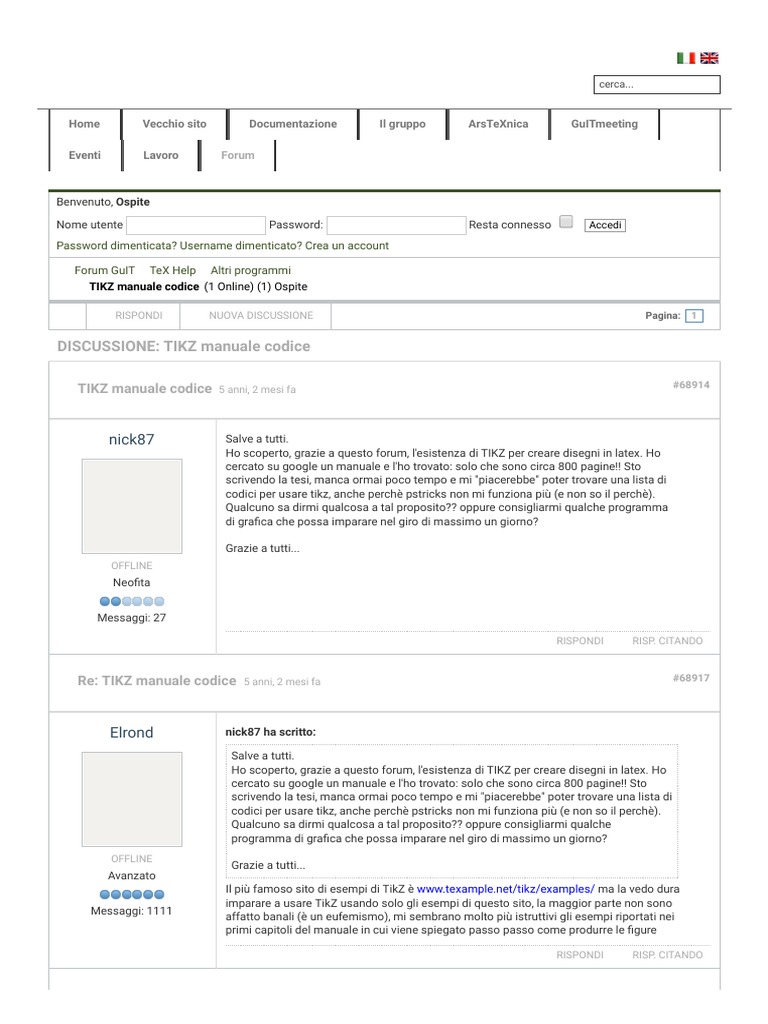The height and width of the screenshot is (1024, 768).
Task: Go to page 1 of discussion
Action: tap(695, 316)
